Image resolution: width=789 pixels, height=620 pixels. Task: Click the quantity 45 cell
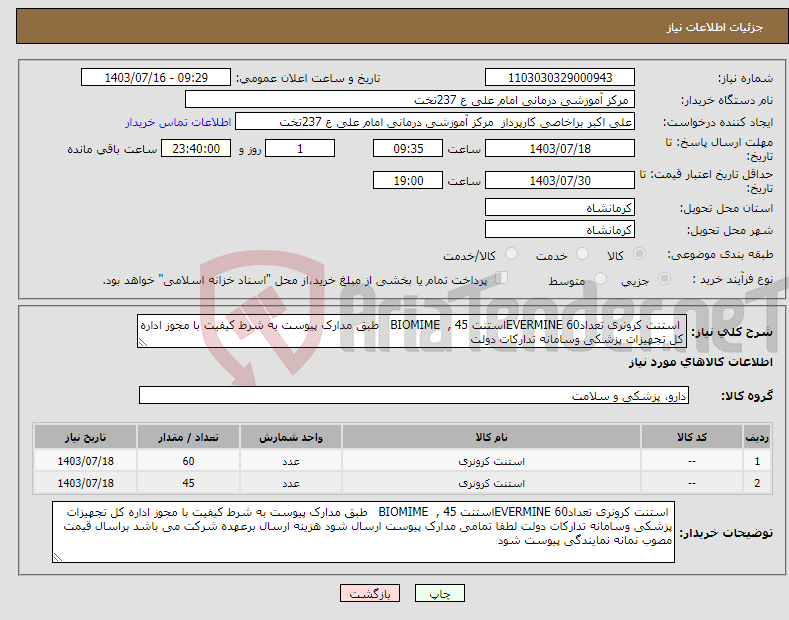point(188,483)
